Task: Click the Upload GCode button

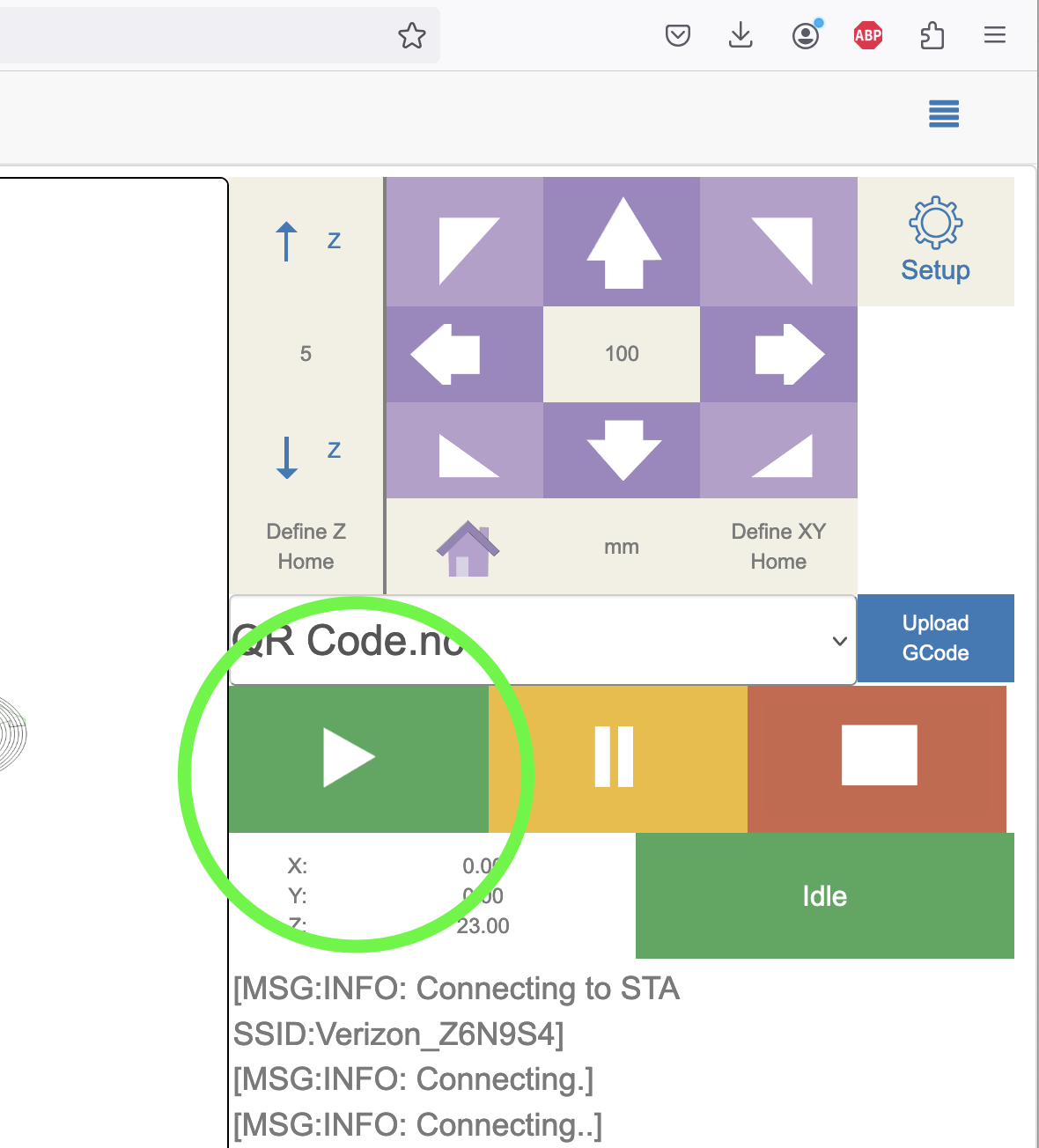Action: [x=935, y=638]
